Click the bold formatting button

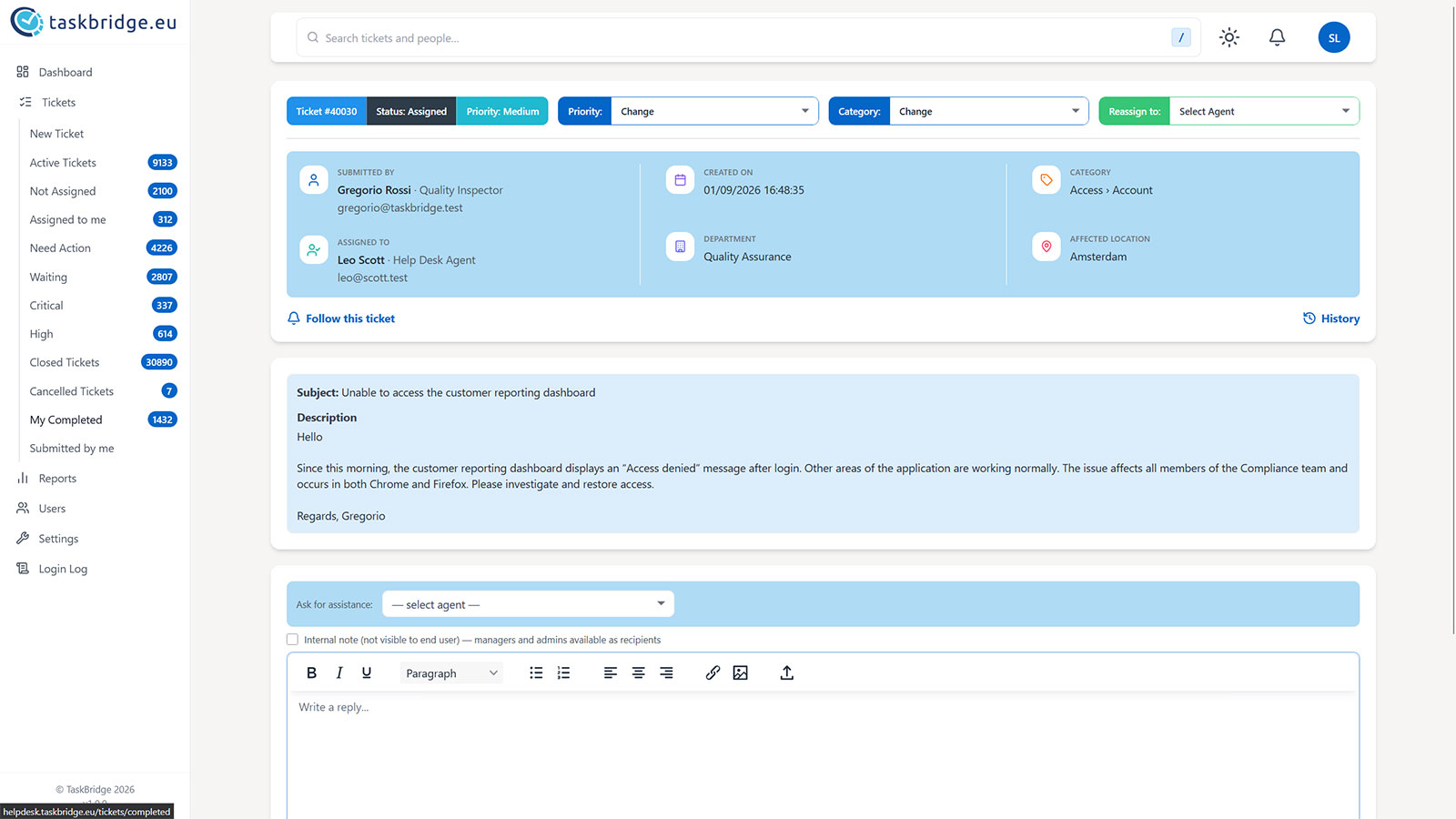coord(311,672)
